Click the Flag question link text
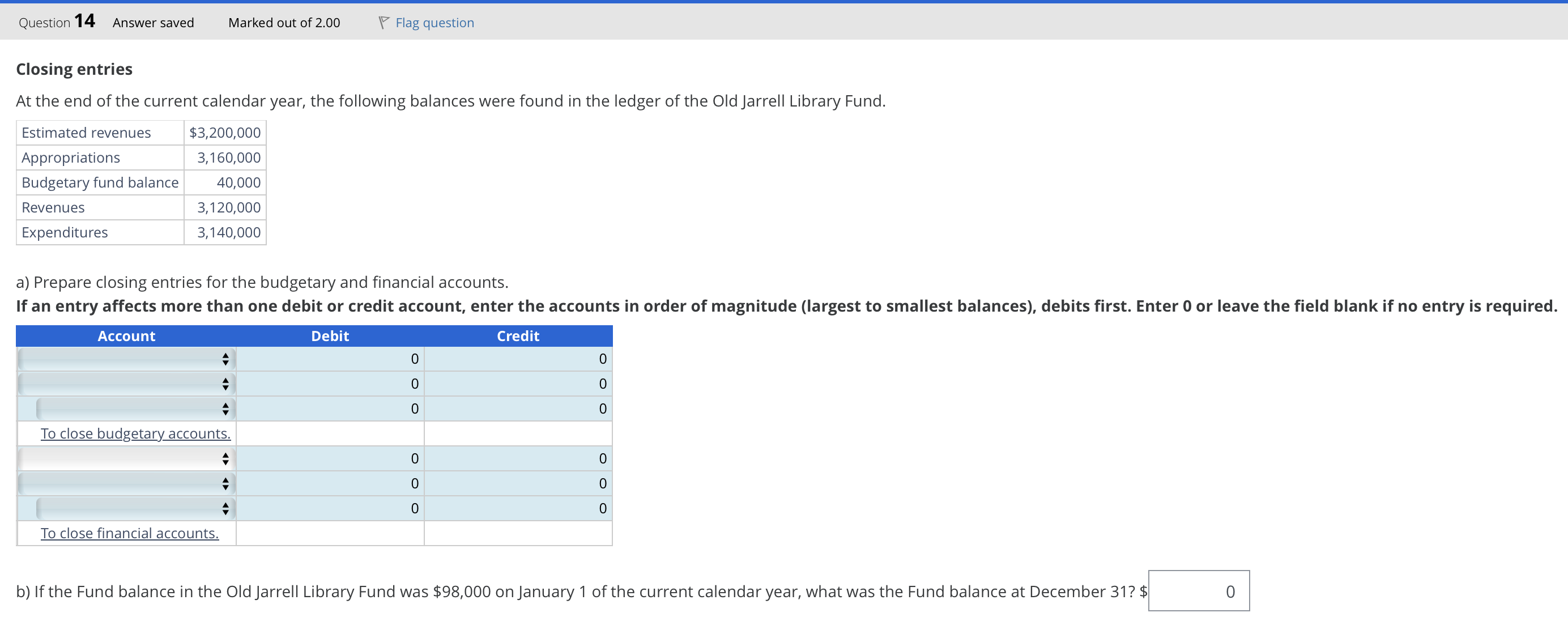The image size is (1568, 634). 434,23
